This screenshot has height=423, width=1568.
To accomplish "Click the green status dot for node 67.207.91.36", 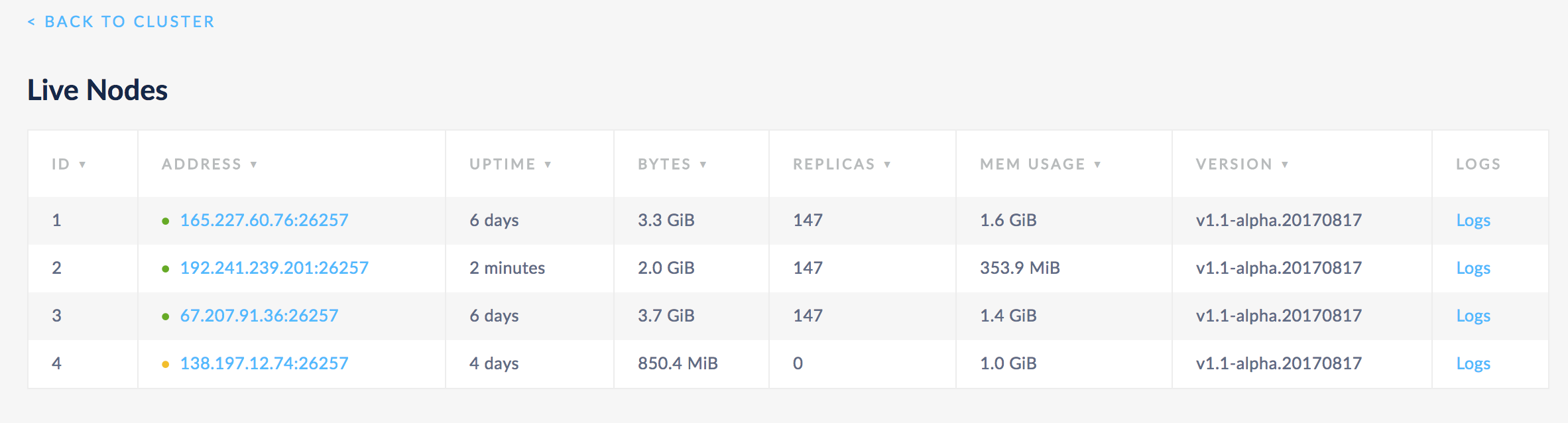I will pos(166,316).
